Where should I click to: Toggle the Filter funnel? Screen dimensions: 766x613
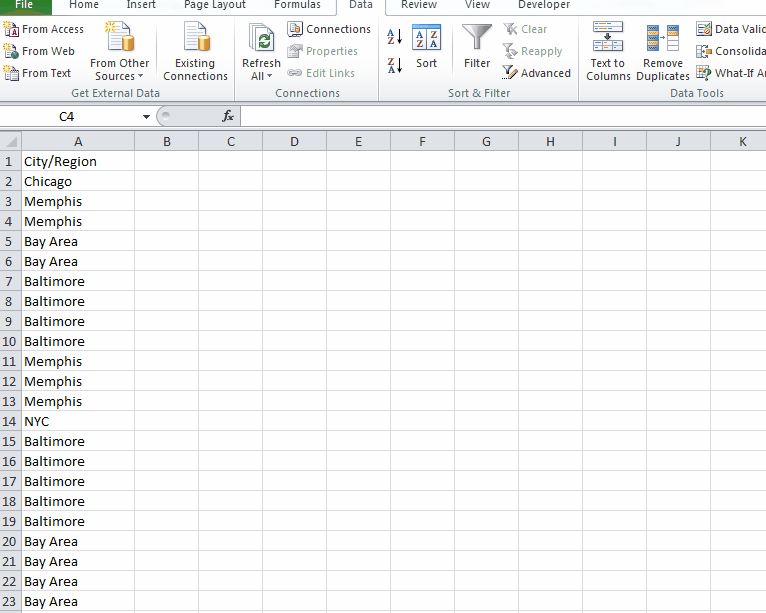tap(477, 46)
